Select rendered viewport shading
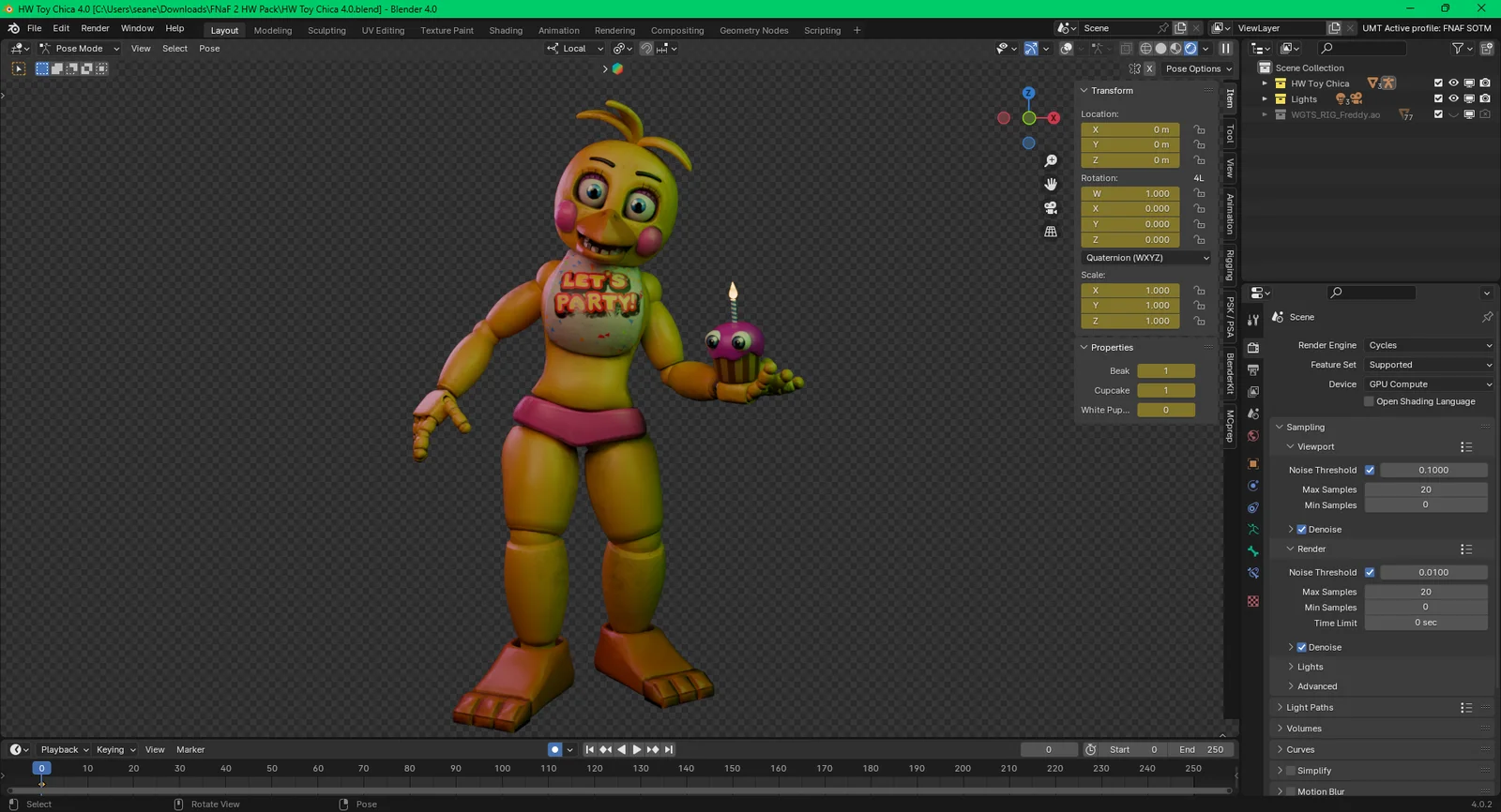This screenshot has width=1501, height=812. [x=1190, y=49]
